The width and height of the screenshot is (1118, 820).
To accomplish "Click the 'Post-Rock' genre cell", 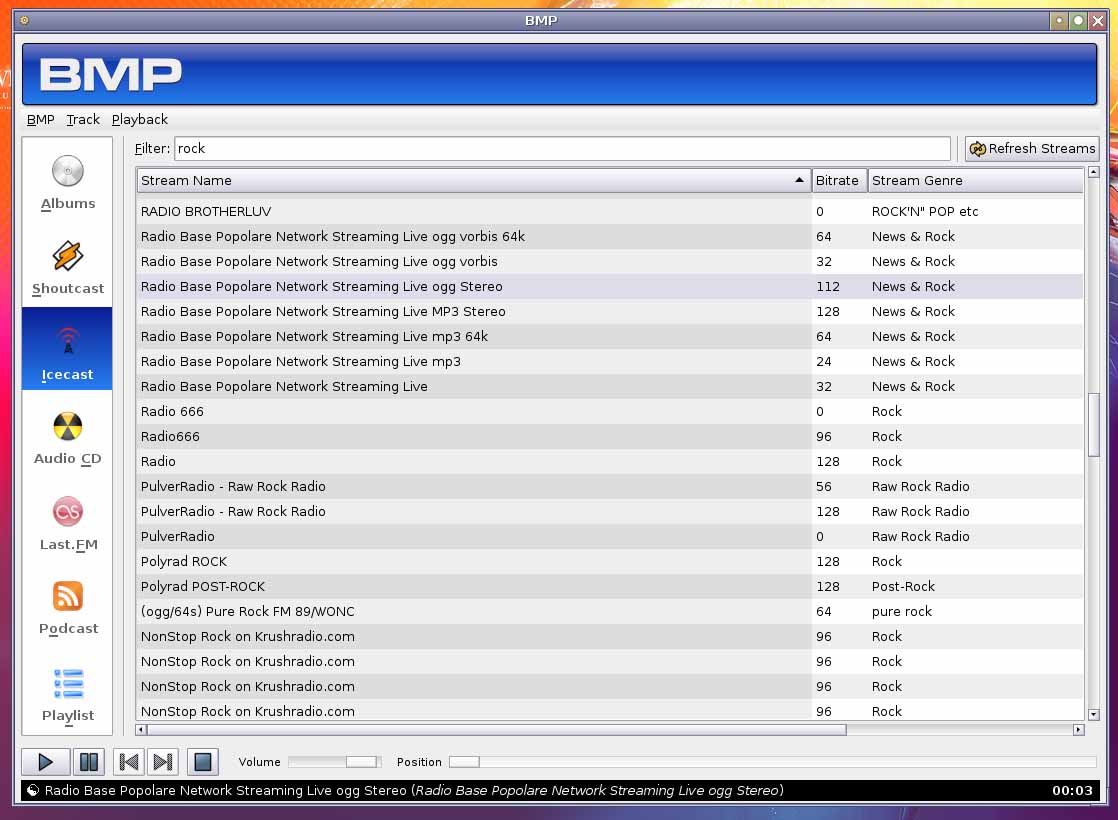I will [903, 586].
